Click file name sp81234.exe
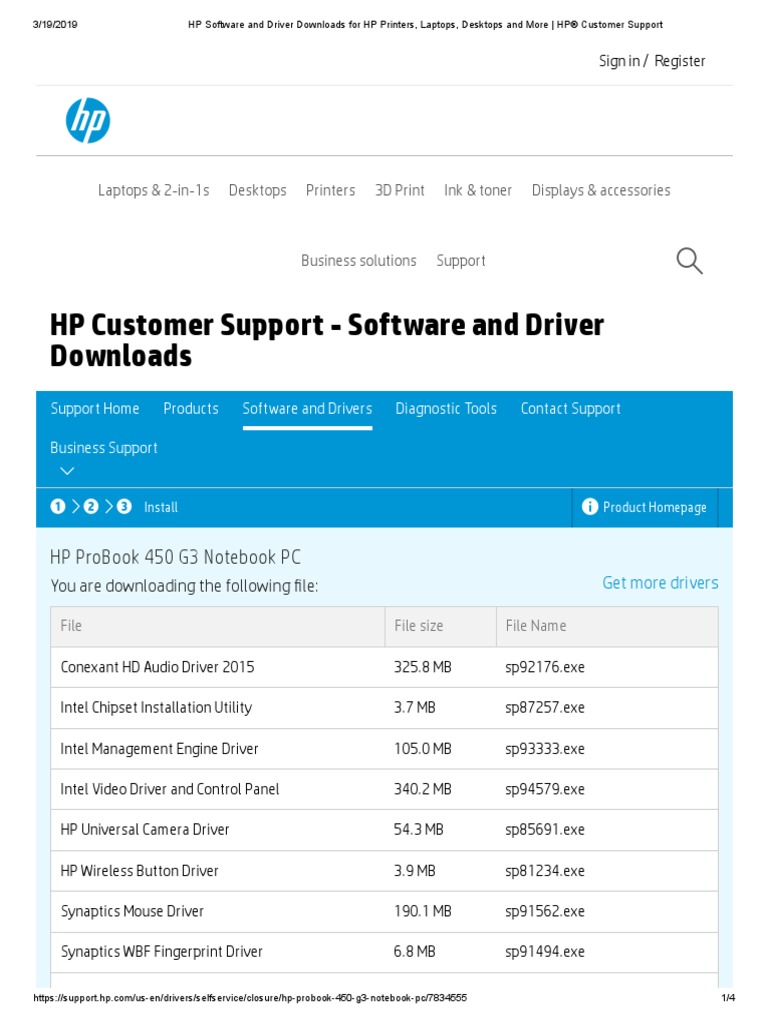 tap(545, 871)
